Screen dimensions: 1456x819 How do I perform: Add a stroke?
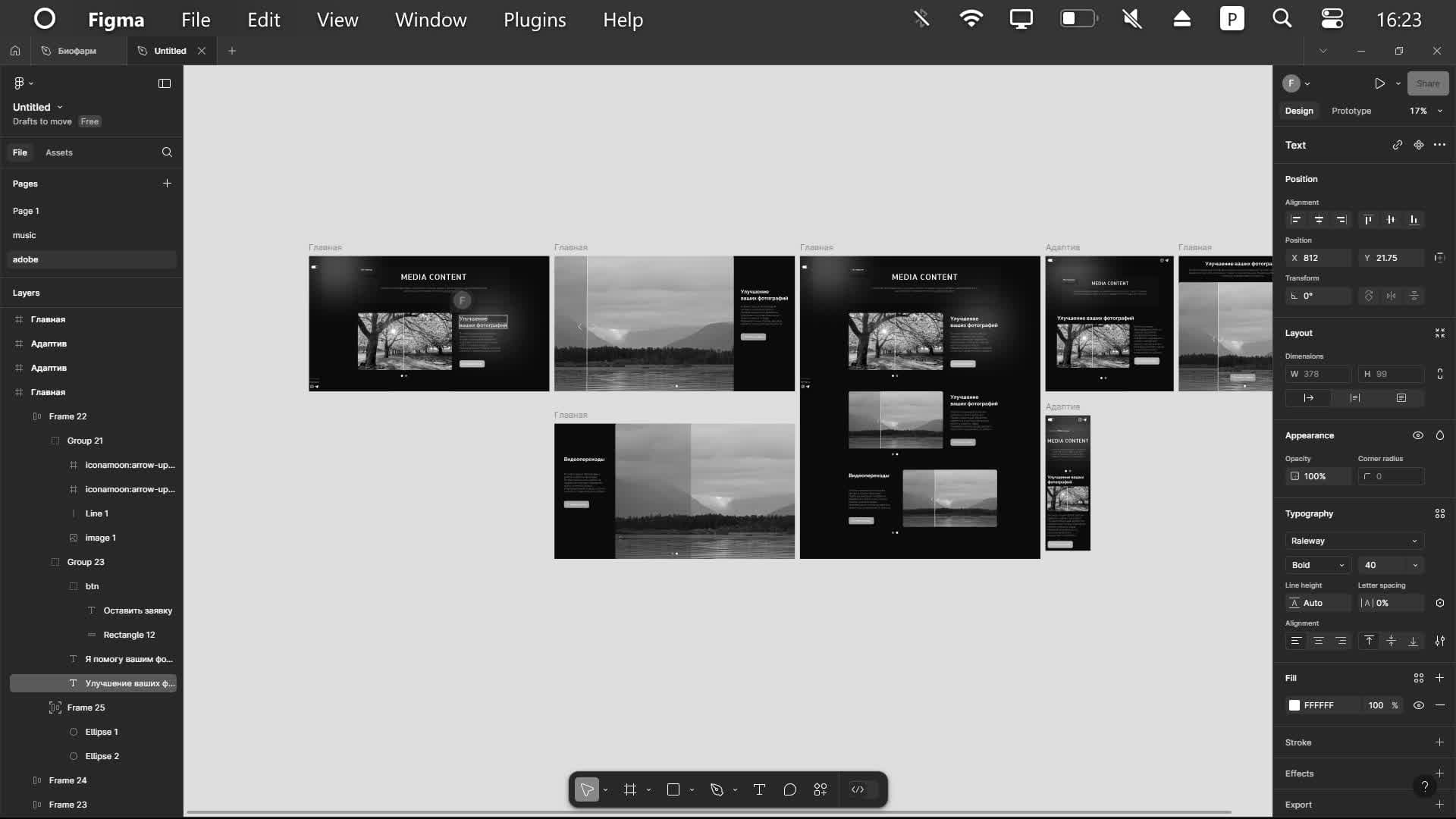1440,742
